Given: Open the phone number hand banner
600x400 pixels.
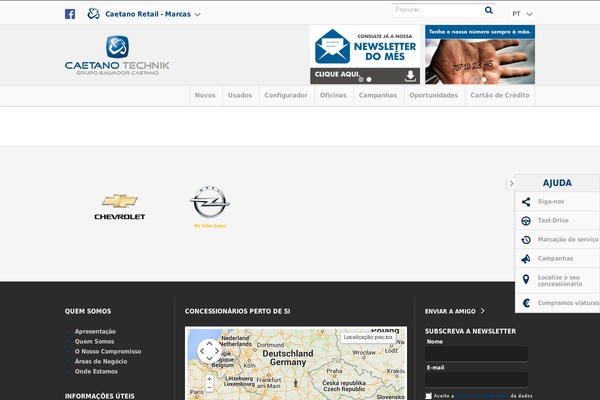Looking at the screenshot, I should [x=480, y=55].
